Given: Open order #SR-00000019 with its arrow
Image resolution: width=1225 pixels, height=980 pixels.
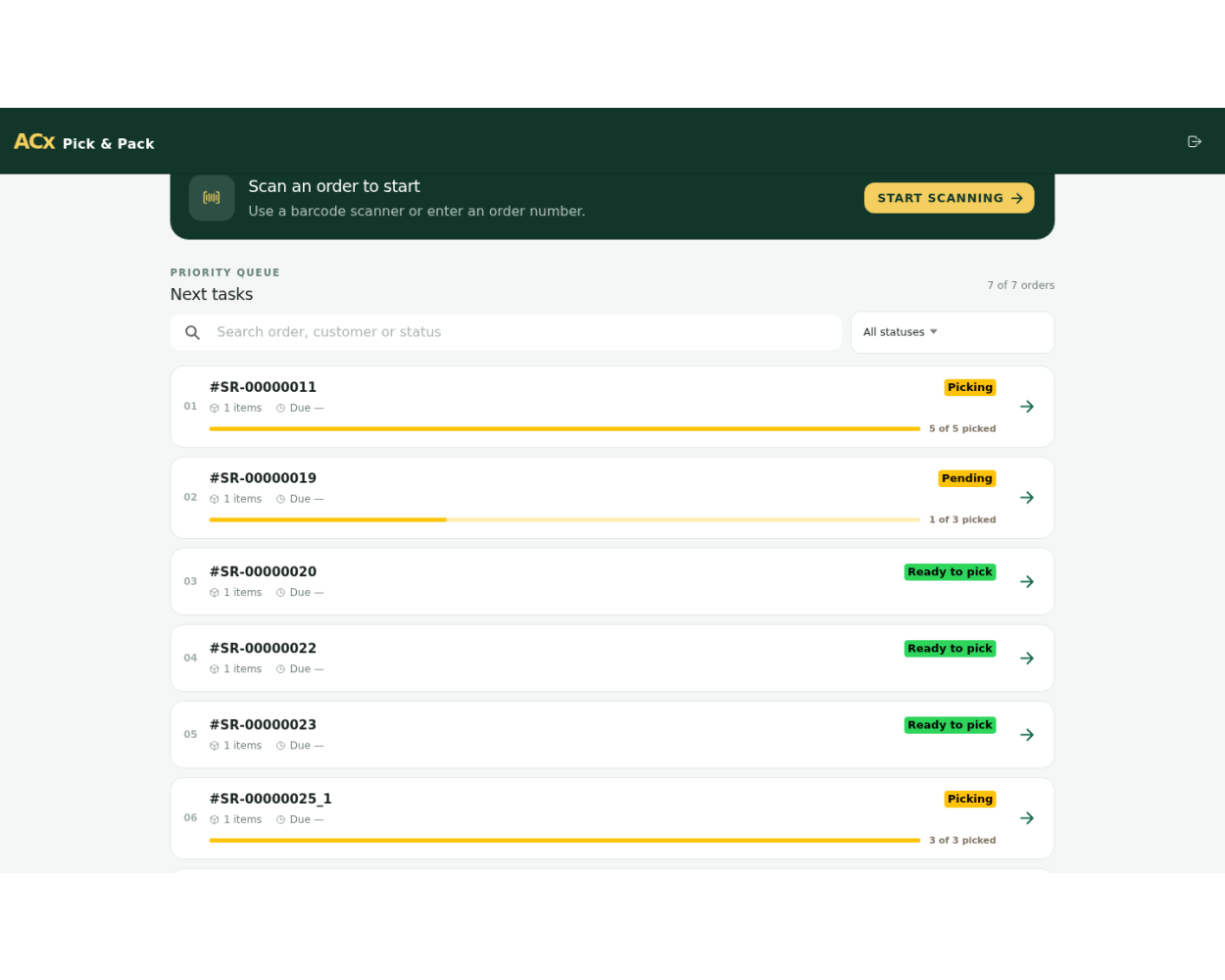Looking at the screenshot, I should tap(1027, 498).
